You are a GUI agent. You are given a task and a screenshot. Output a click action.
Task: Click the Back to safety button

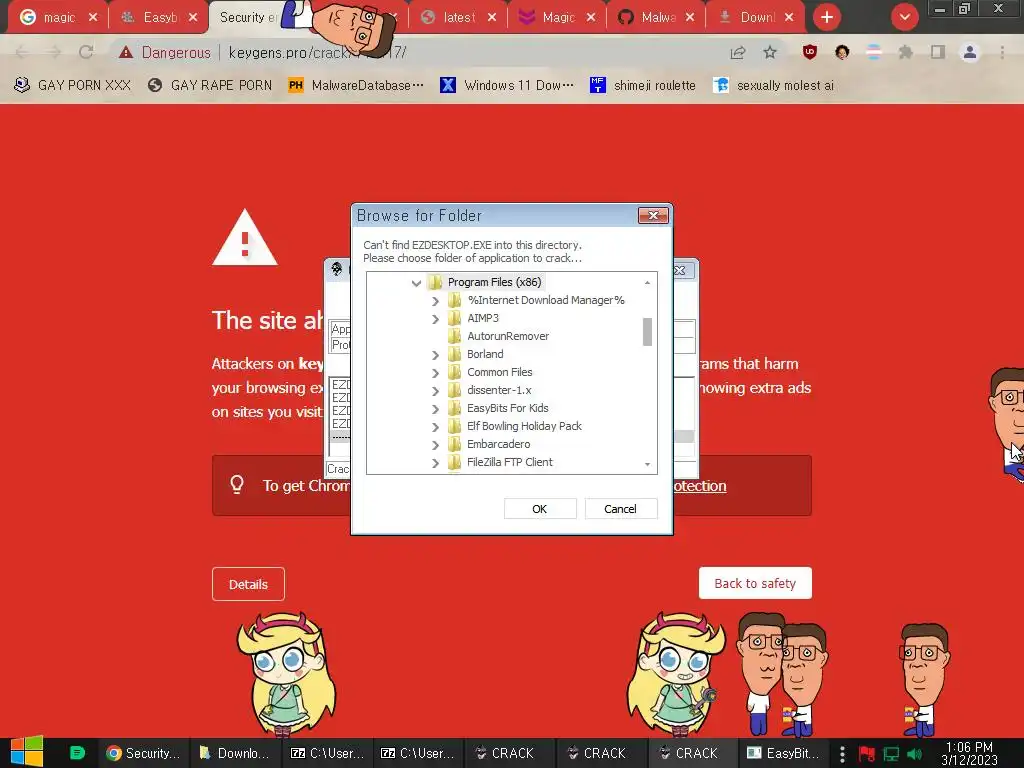point(755,583)
